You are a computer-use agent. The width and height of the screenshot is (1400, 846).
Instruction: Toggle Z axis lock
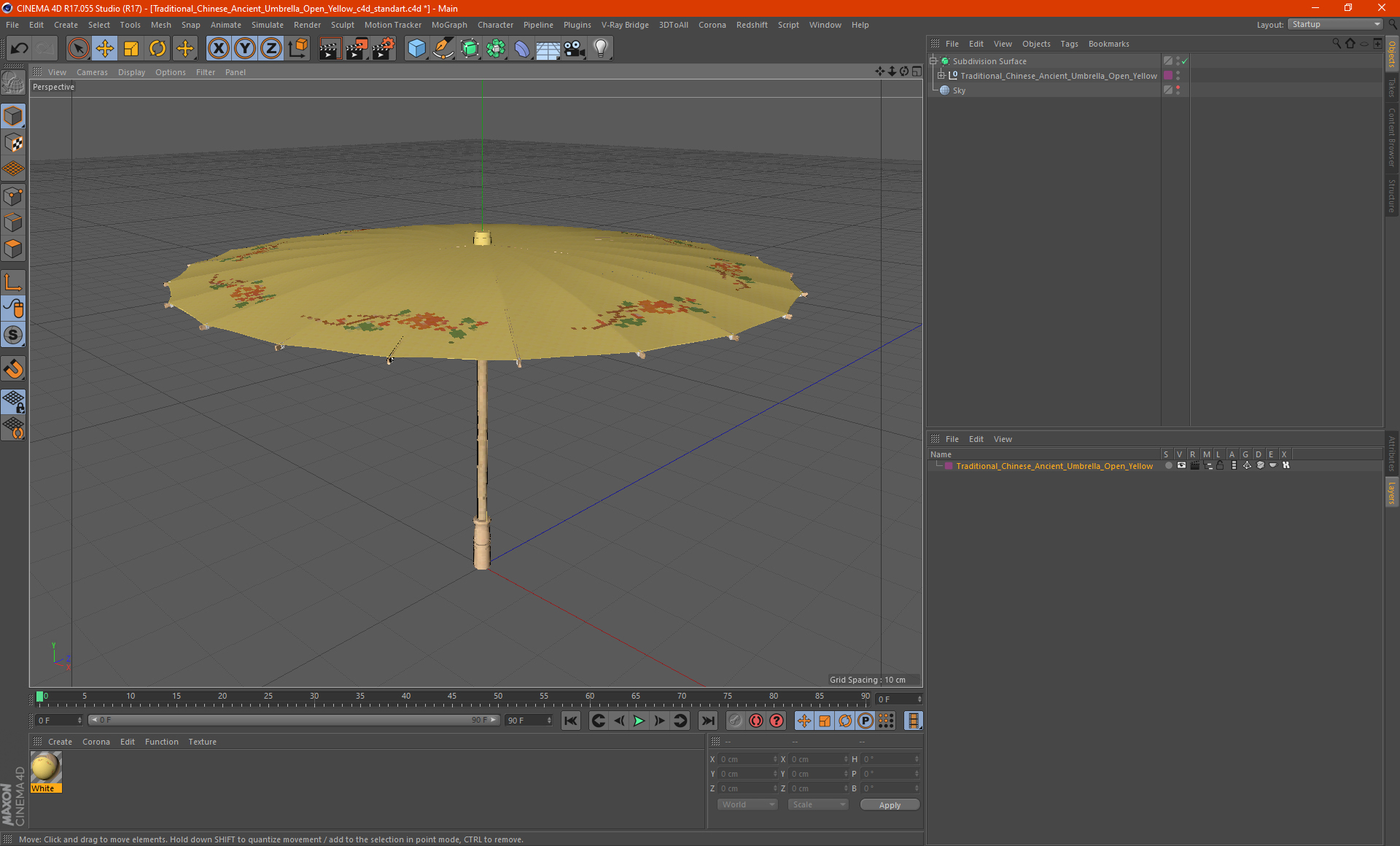pyautogui.click(x=271, y=49)
